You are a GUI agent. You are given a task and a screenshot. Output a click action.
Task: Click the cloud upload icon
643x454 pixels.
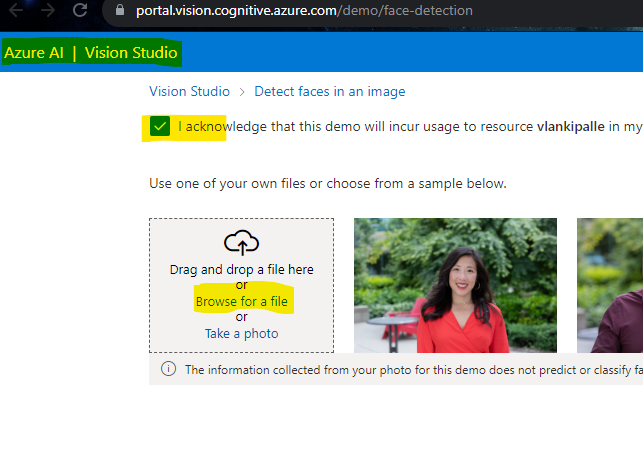coord(241,242)
